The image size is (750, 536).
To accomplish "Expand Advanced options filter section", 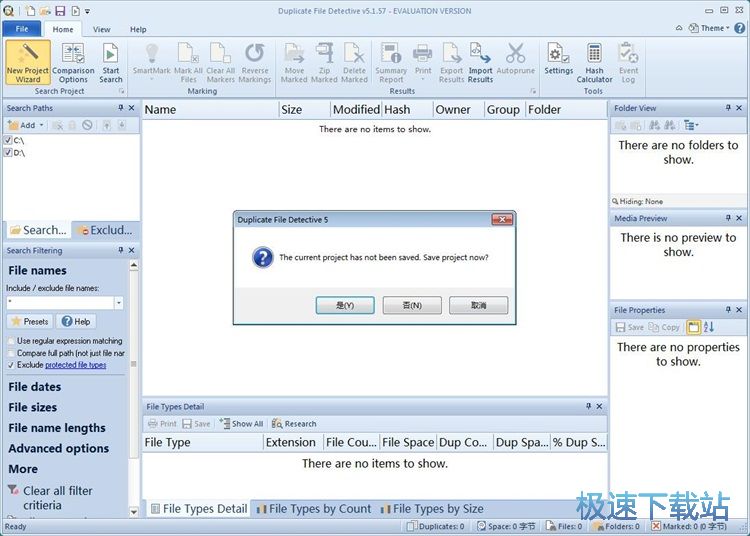I will tap(58, 448).
